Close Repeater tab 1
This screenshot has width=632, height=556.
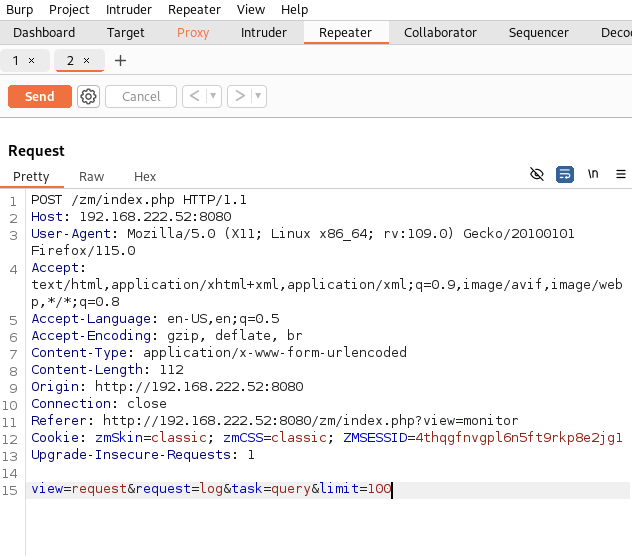tap(32, 61)
